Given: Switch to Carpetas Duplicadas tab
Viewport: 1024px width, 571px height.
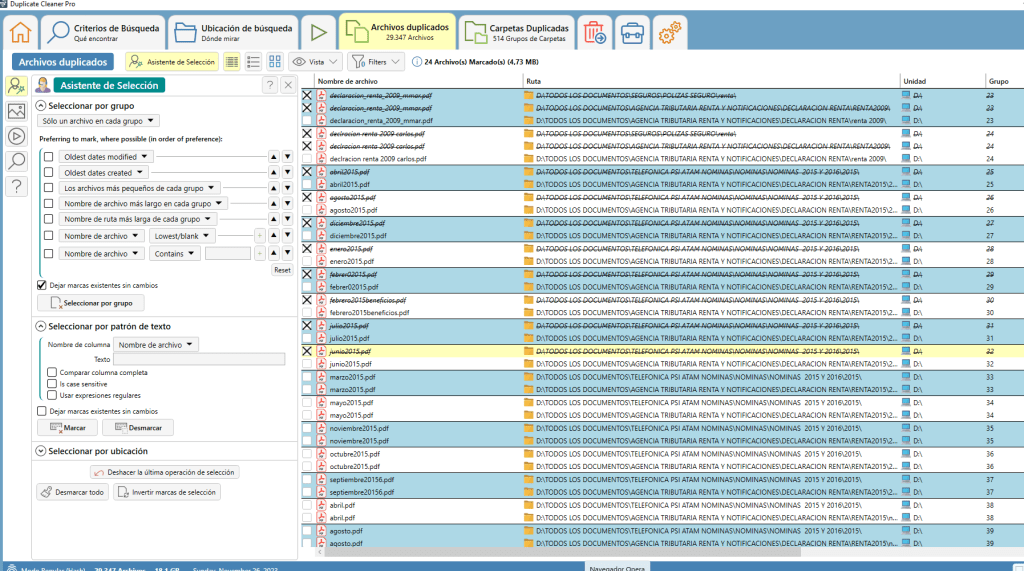Looking at the screenshot, I should tap(518, 33).
